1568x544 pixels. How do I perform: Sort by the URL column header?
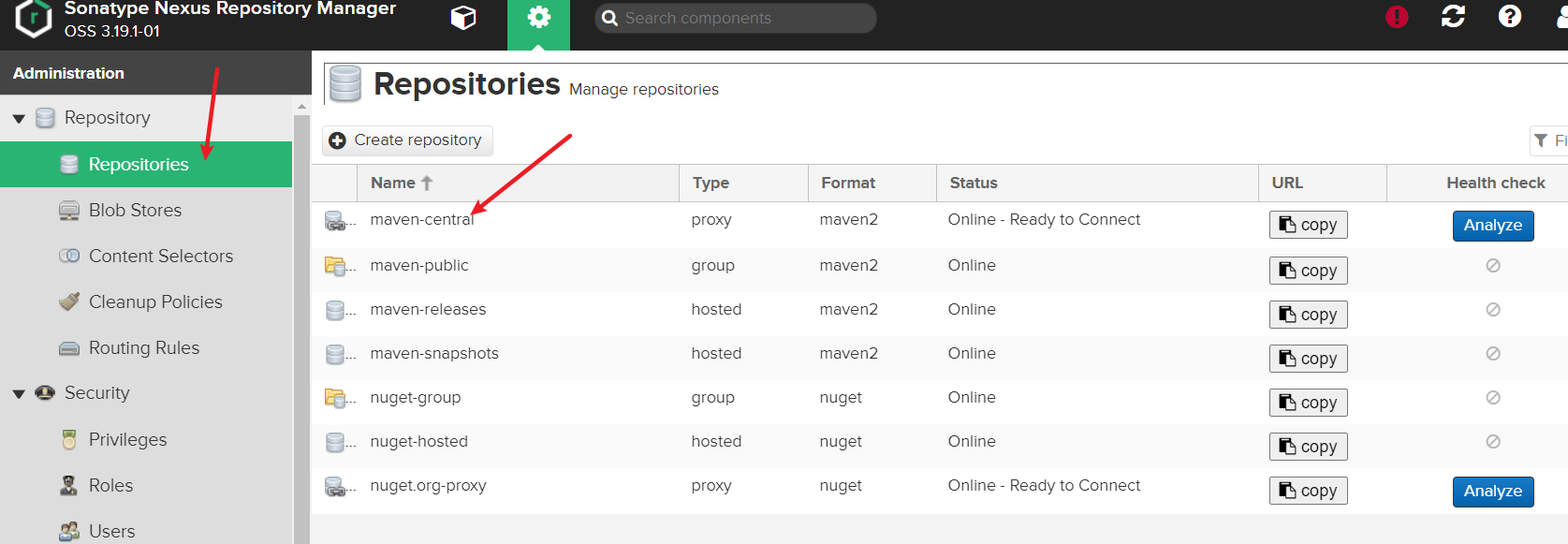click(1322, 183)
